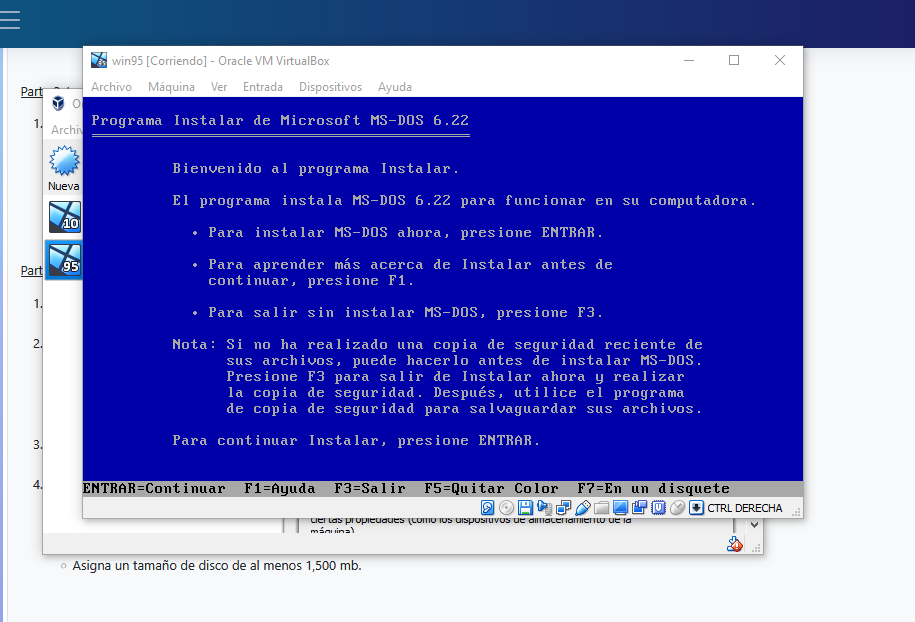Click the keyboard capture arrow indicator
This screenshot has height=622, width=915.
click(696, 508)
